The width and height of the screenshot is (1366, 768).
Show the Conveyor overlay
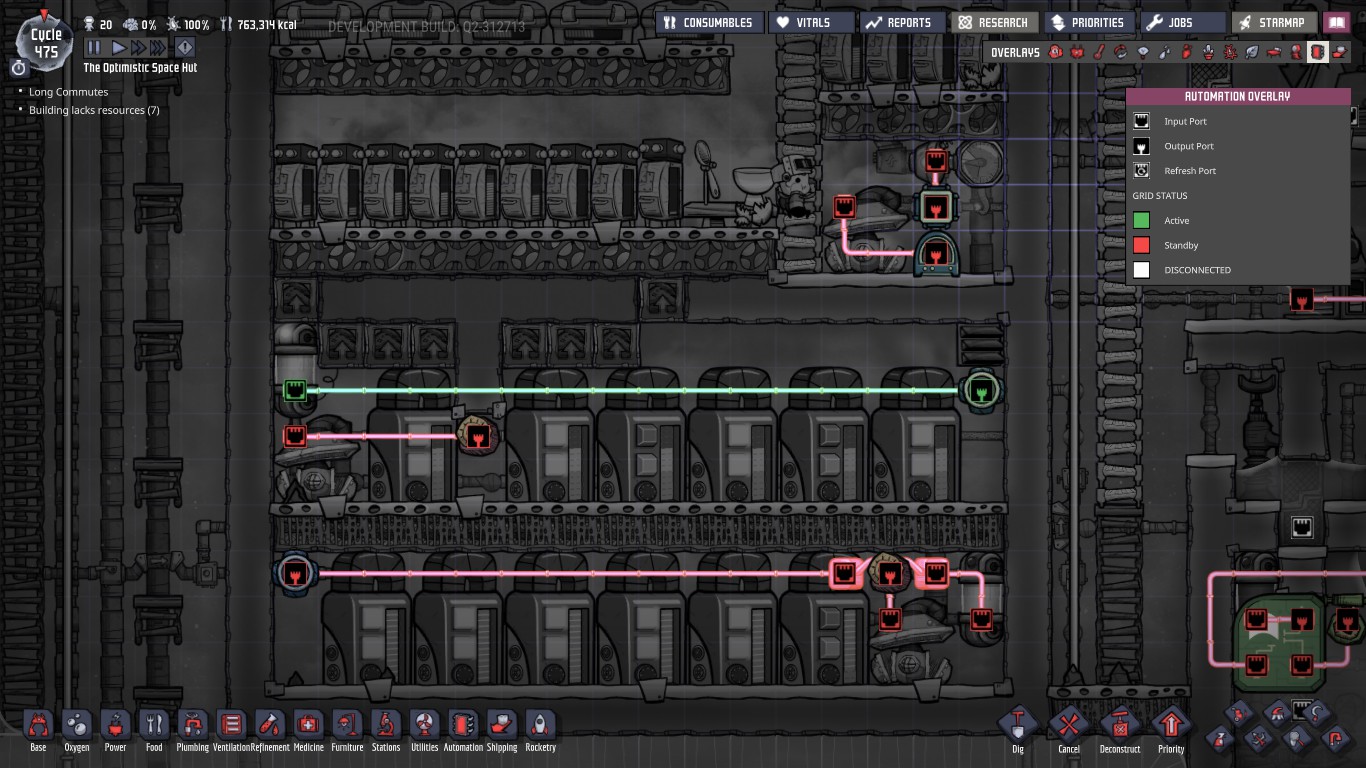pos(1340,52)
